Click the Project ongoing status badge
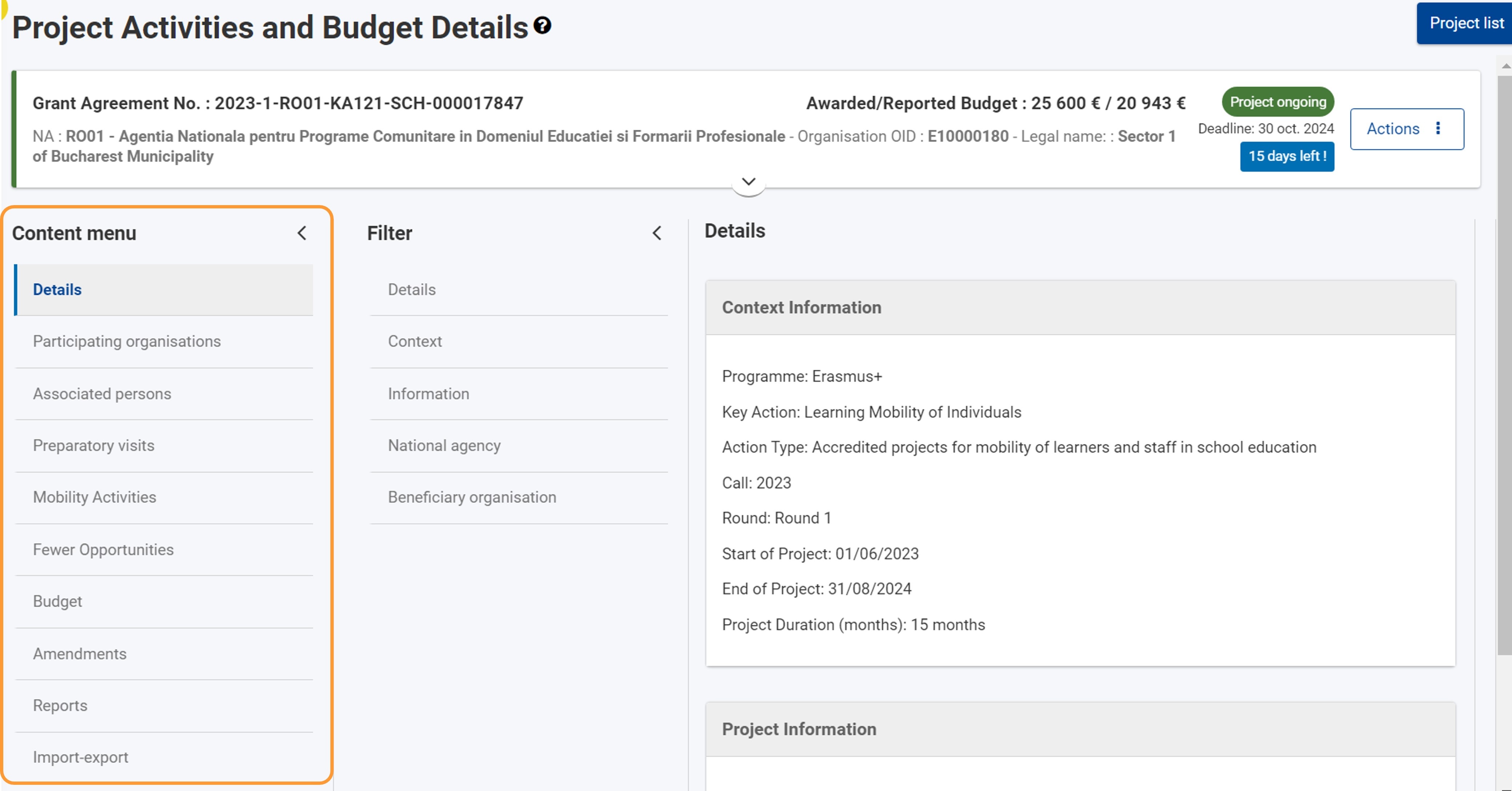 (1278, 101)
